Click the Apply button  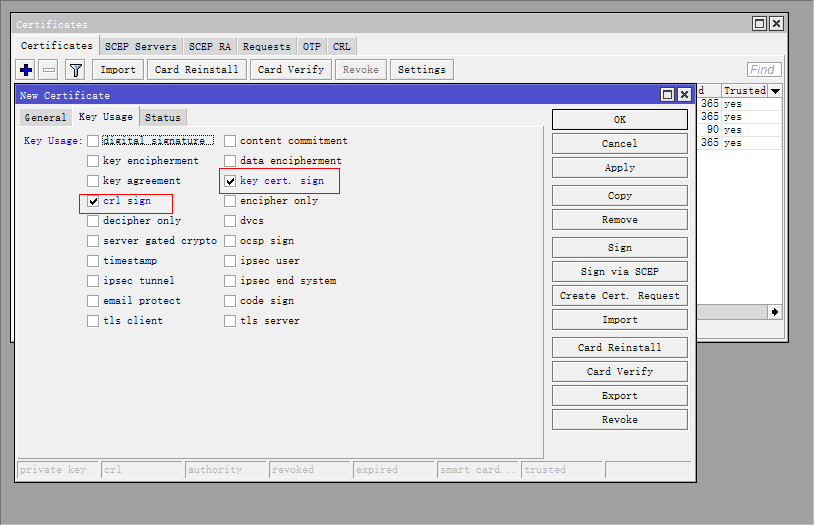(x=619, y=168)
